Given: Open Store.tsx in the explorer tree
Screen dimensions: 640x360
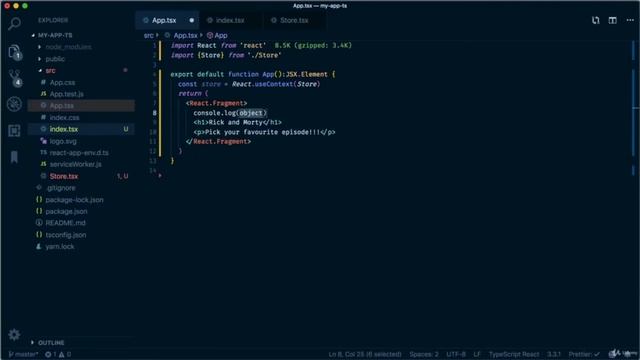Looking at the screenshot, I should pyautogui.click(x=64, y=176).
